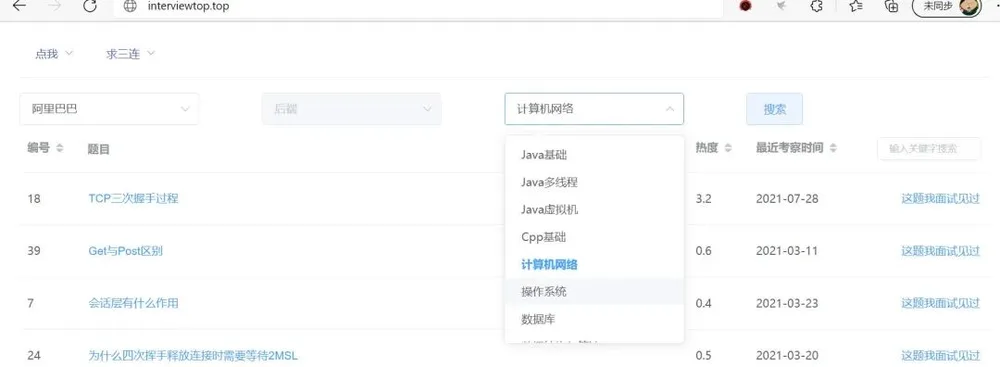Click the 搜索 button

[774, 109]
